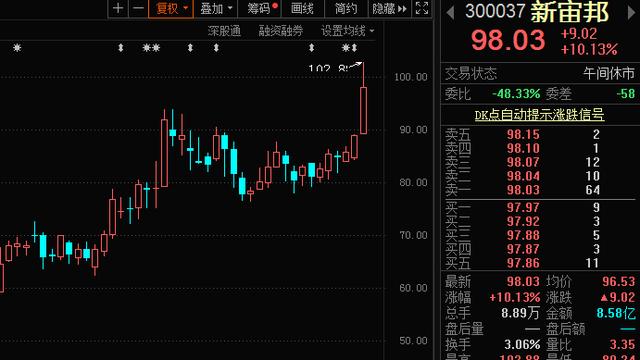Activate the 画线 drawing tool
This screenshot has width=640, height=360.
click(302, 9)
